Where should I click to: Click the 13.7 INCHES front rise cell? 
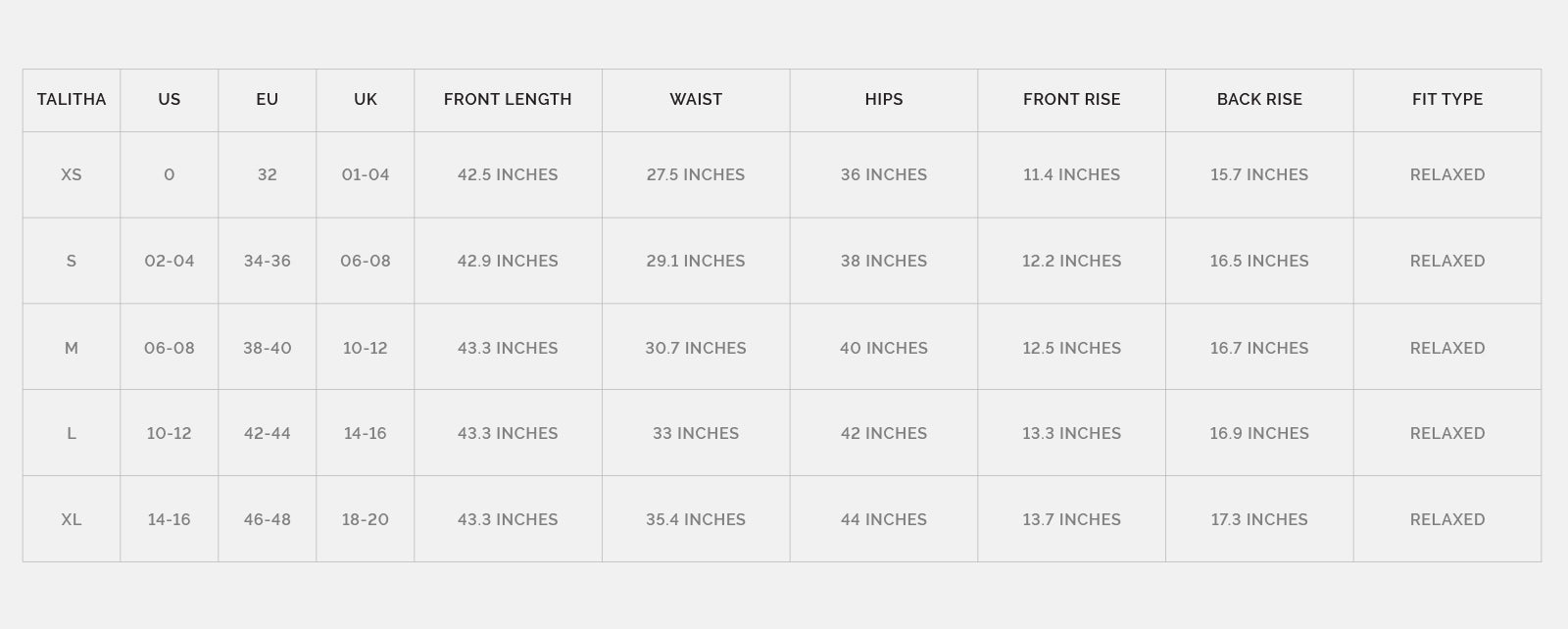1071,519
